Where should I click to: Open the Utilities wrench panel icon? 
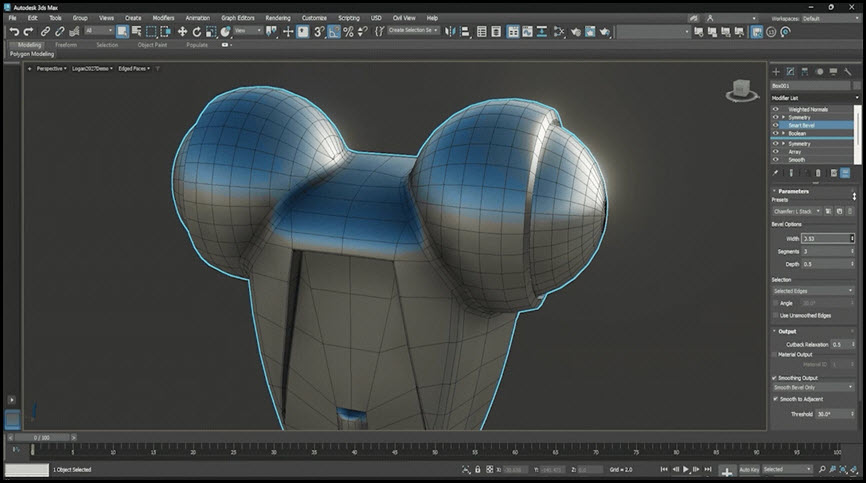point(848,72)
